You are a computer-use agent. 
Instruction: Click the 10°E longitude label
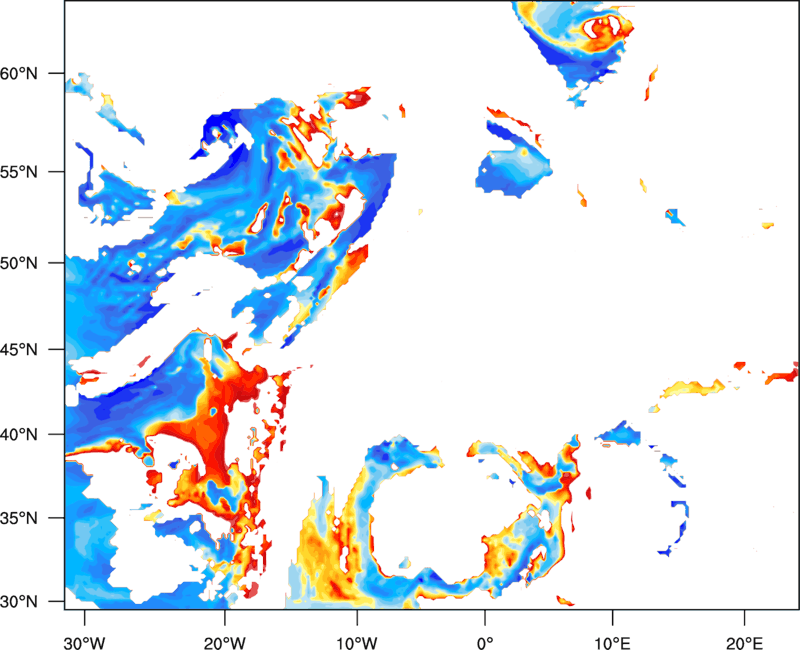613,643
